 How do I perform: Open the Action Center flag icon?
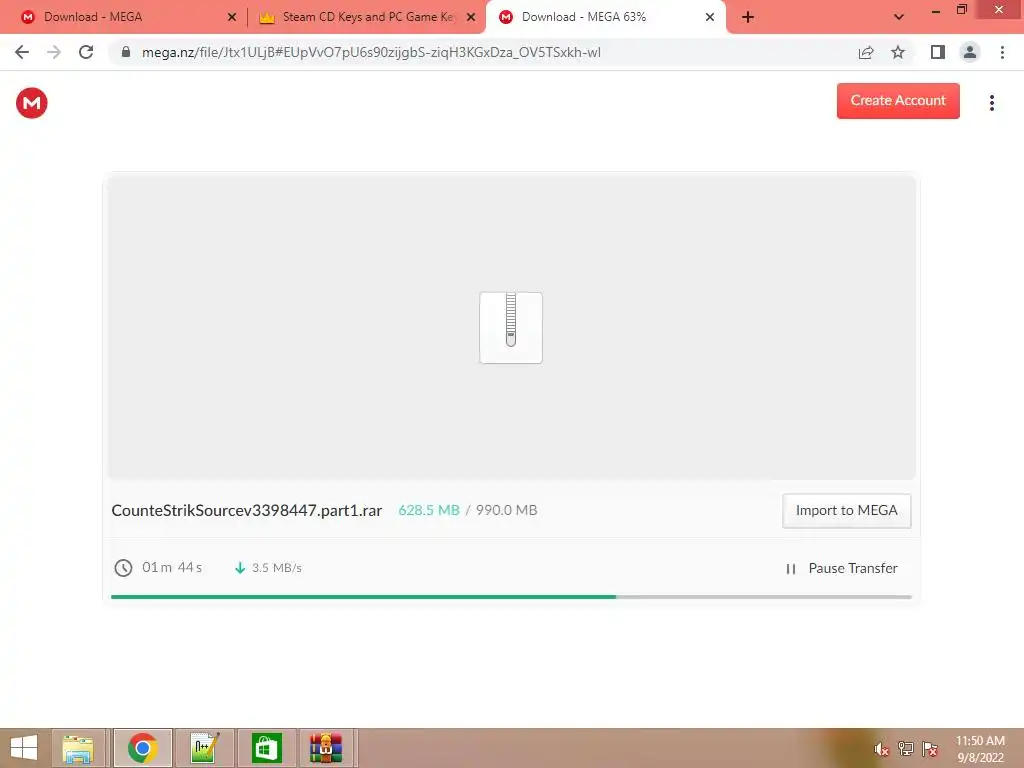[930, 749]
